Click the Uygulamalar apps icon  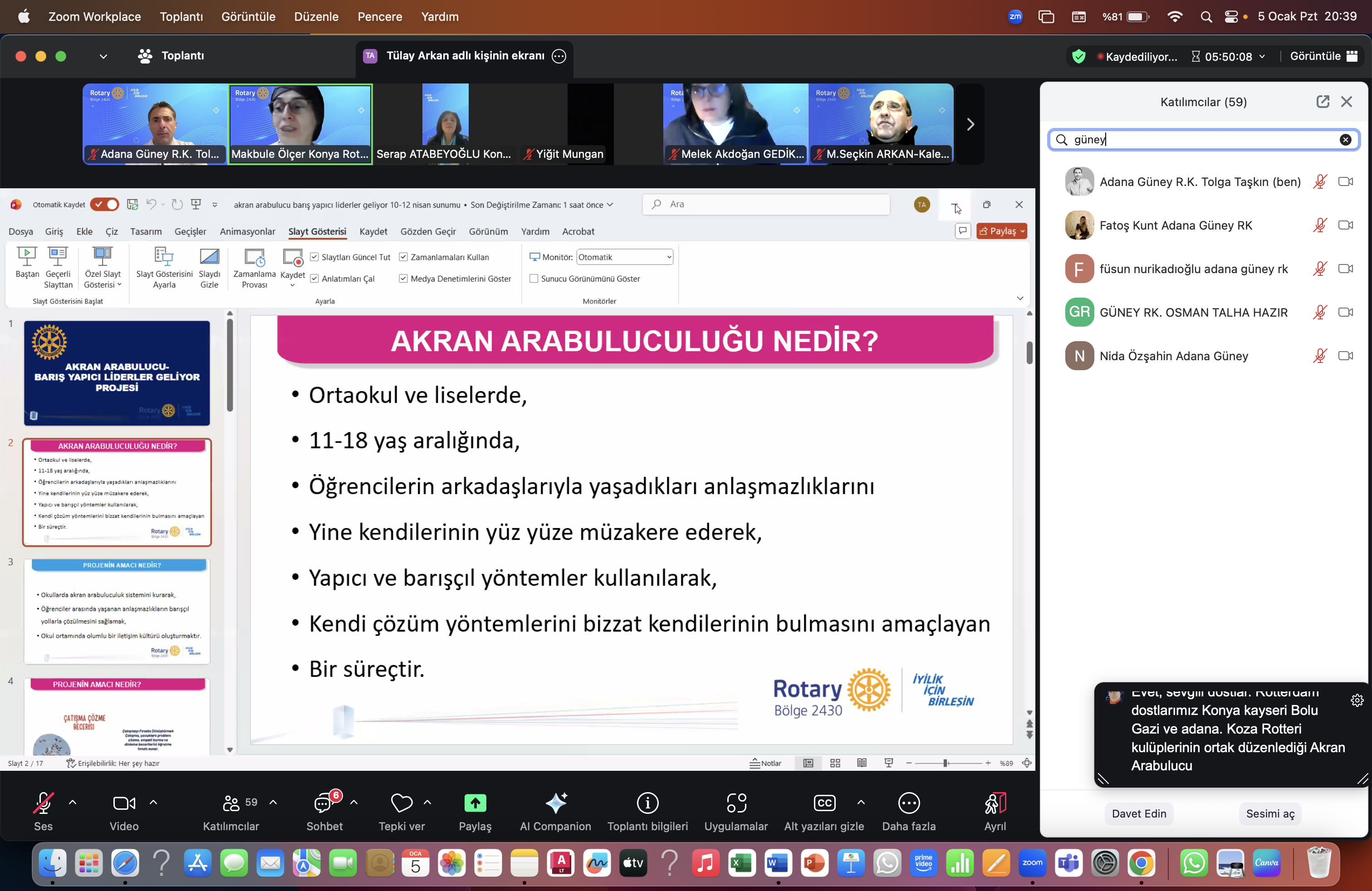(x=736, y=803)
